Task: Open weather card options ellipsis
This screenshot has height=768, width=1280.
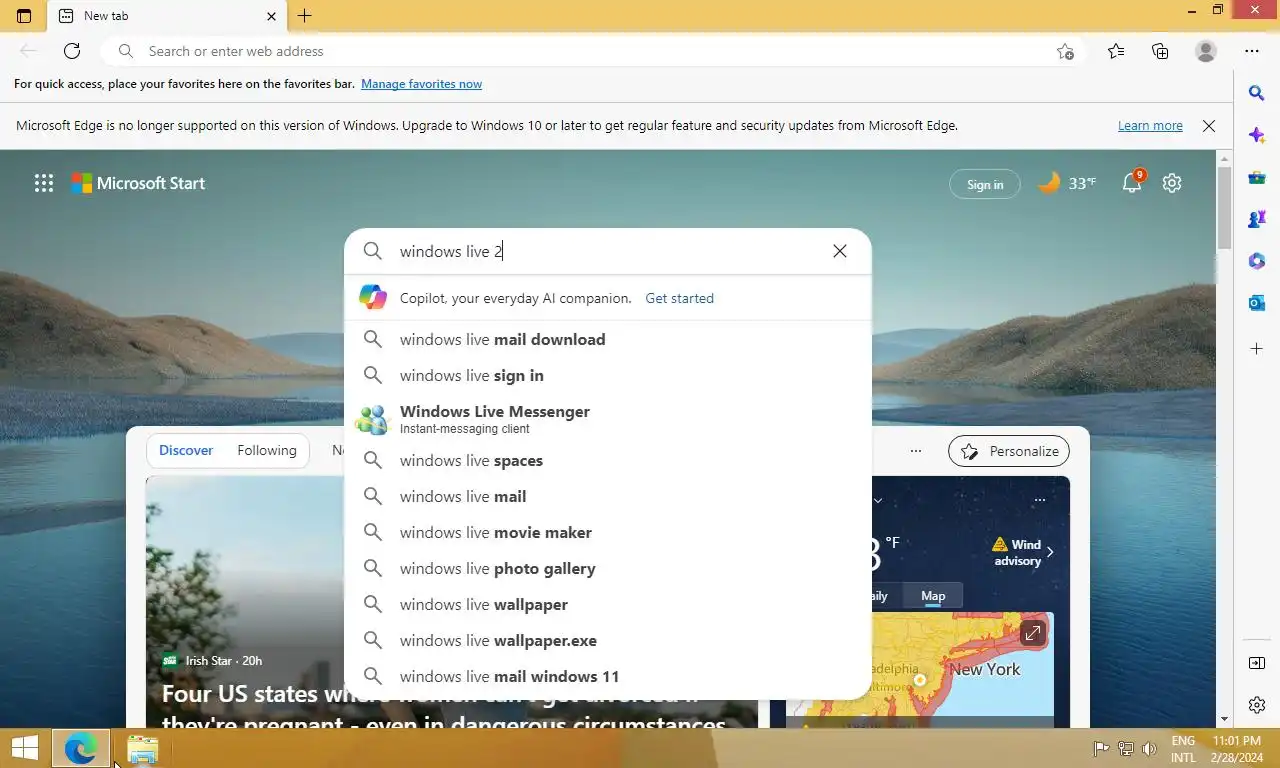Action: click(x=1040, y=499)
